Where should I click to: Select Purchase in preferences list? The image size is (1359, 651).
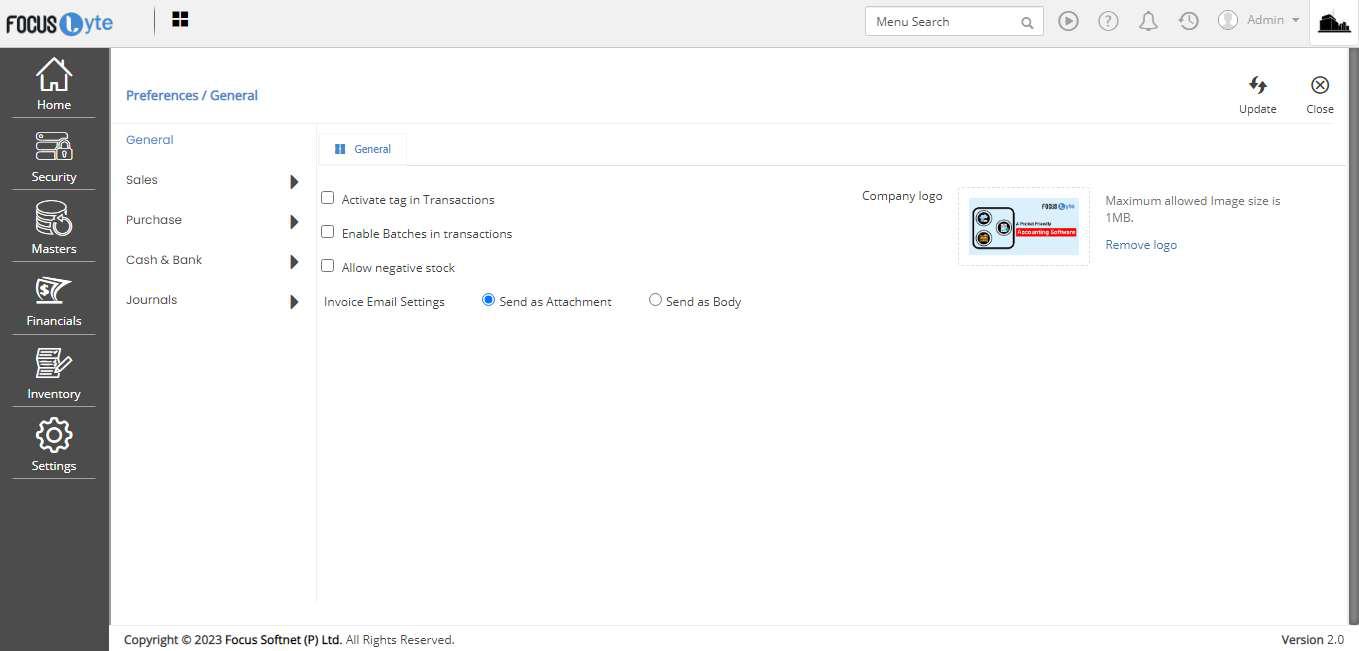(154, 220)
